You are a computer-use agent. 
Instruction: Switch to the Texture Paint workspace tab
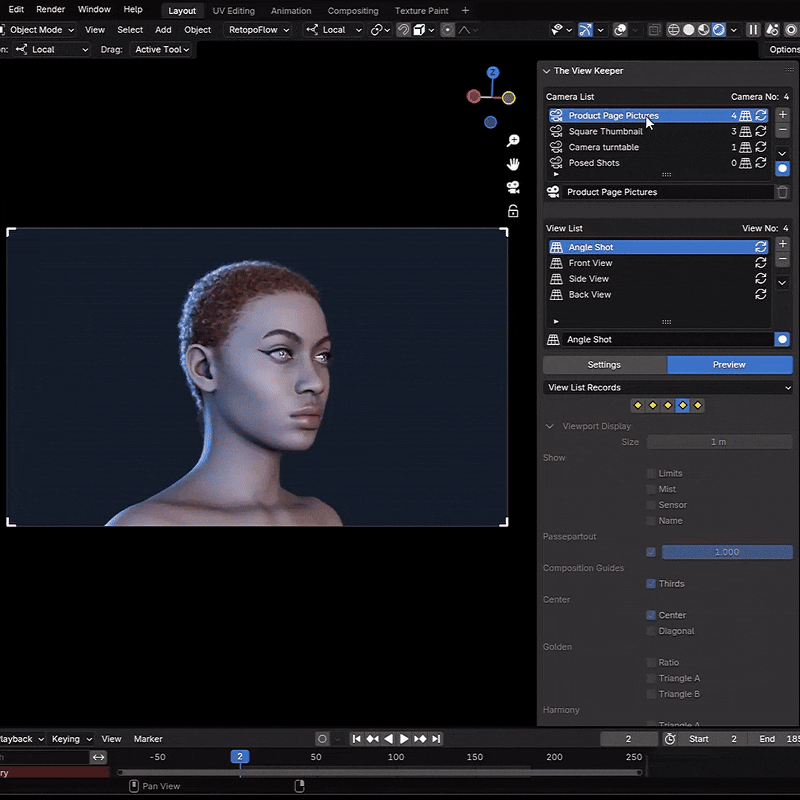click(x=421, y=11)
